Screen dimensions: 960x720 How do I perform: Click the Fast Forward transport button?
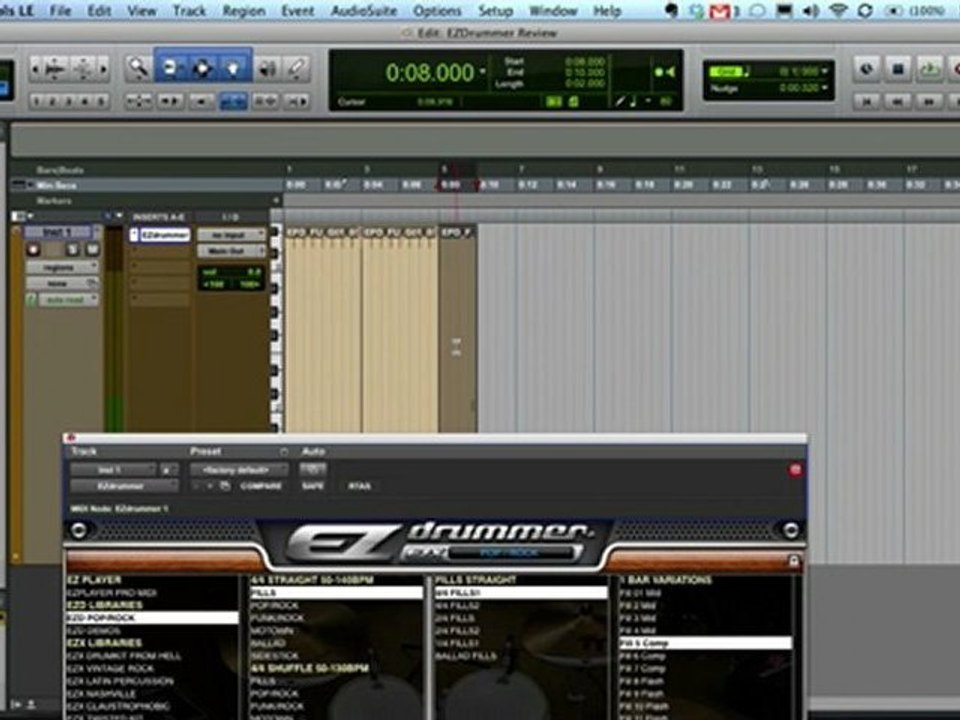pos(929,101)
